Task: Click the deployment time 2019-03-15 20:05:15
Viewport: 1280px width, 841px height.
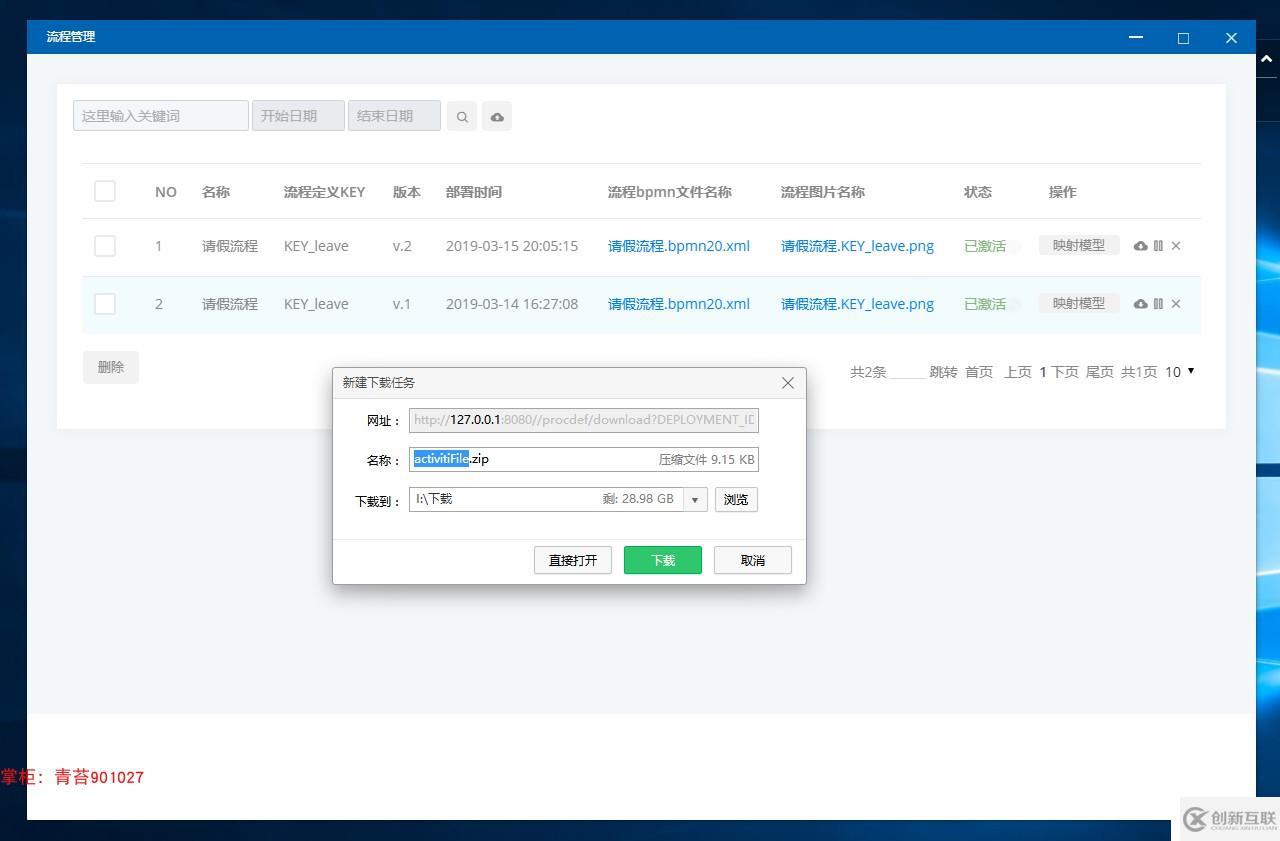Action: [x=512, y=246]
